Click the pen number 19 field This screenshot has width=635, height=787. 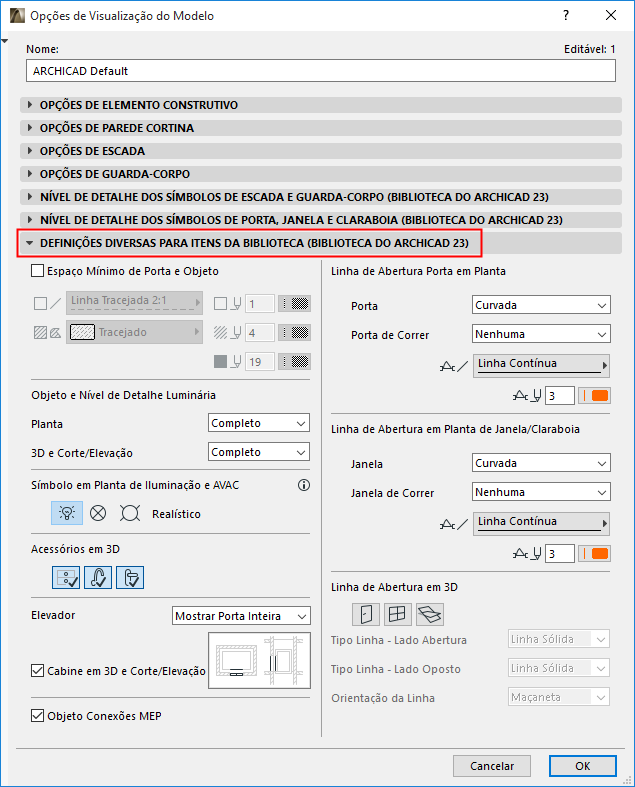click(x=260, y=362)
